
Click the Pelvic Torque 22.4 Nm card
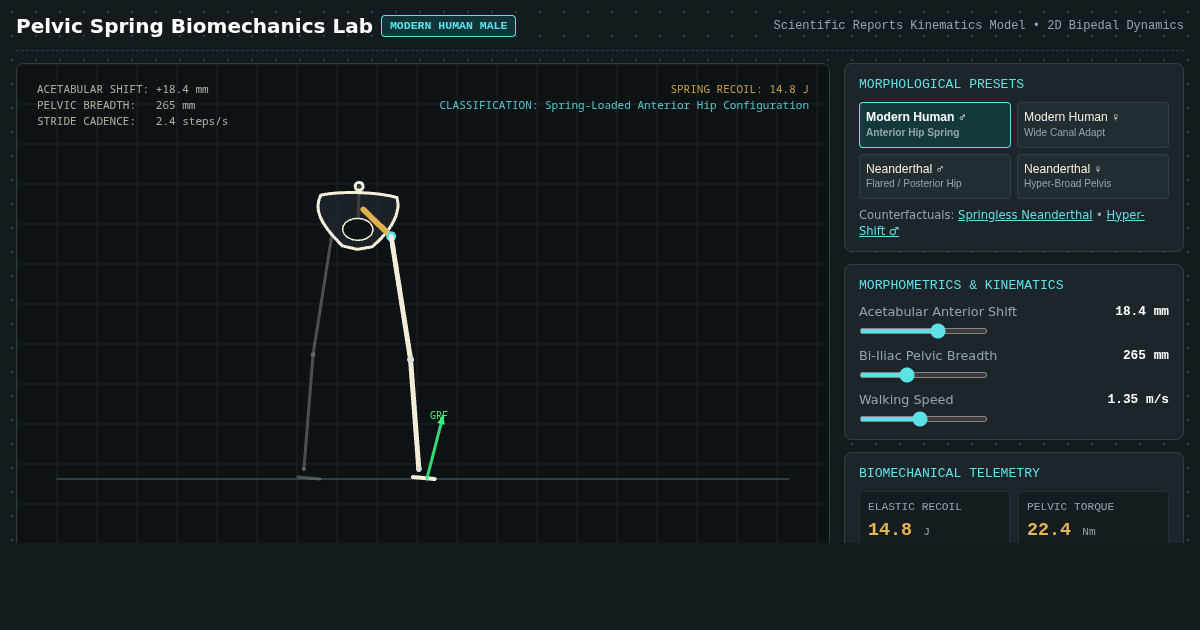click(x=1093, y=518)
